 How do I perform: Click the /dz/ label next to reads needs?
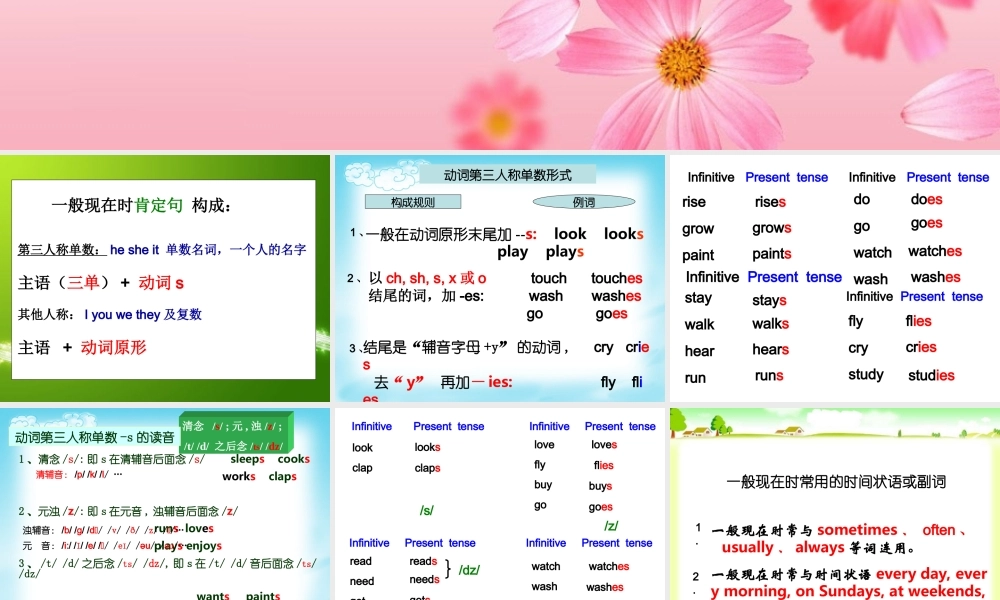pos(469,570)
